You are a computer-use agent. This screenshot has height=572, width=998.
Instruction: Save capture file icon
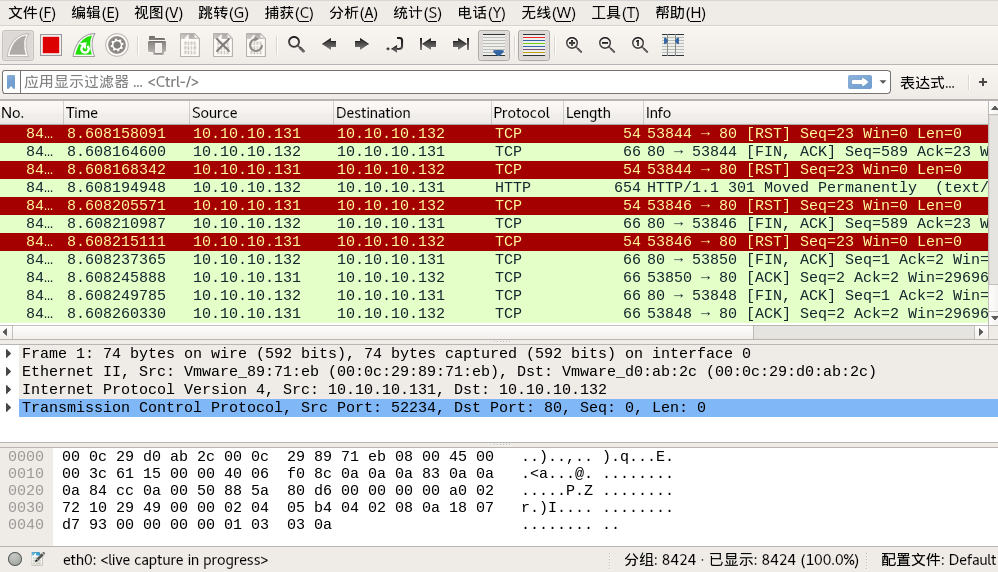(x=190, y=45)
